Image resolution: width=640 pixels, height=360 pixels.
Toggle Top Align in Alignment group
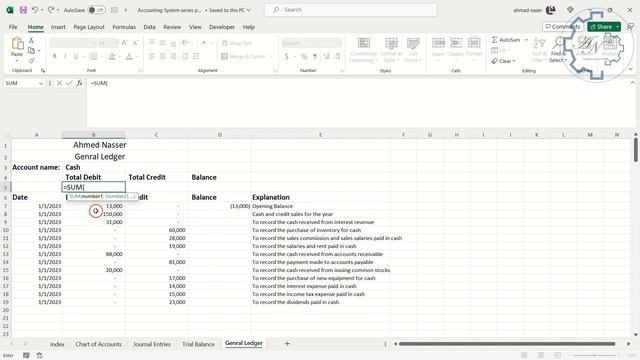click(x=152, y=43)
